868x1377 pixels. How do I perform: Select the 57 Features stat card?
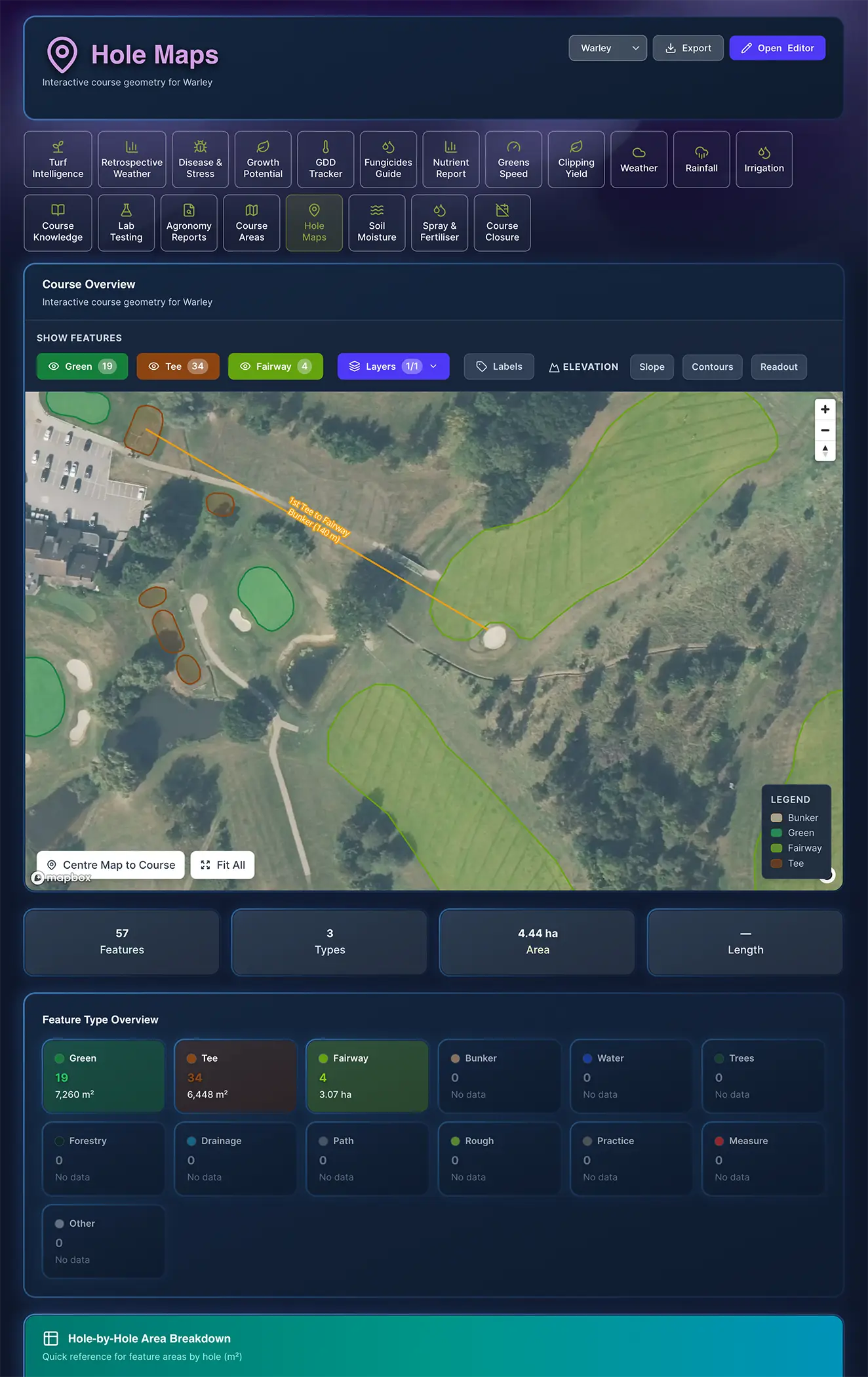(122, 942)
